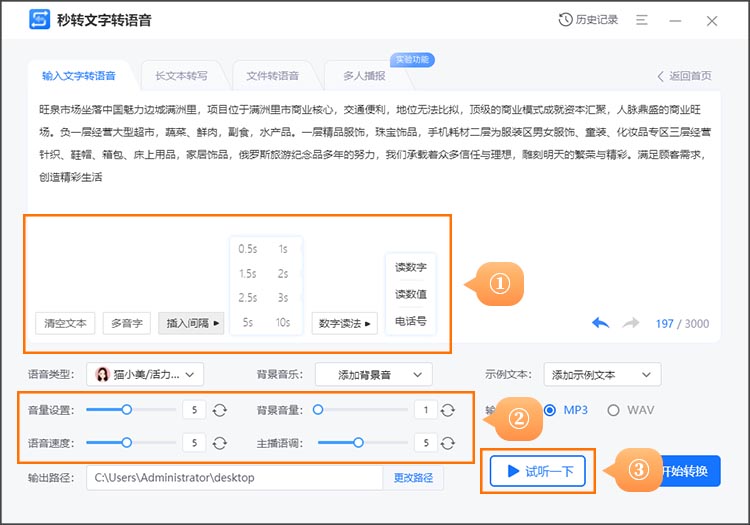This screenshot has width=750, height=525.
Task: Choose 0.5s interval option
Action: point(248,249)
